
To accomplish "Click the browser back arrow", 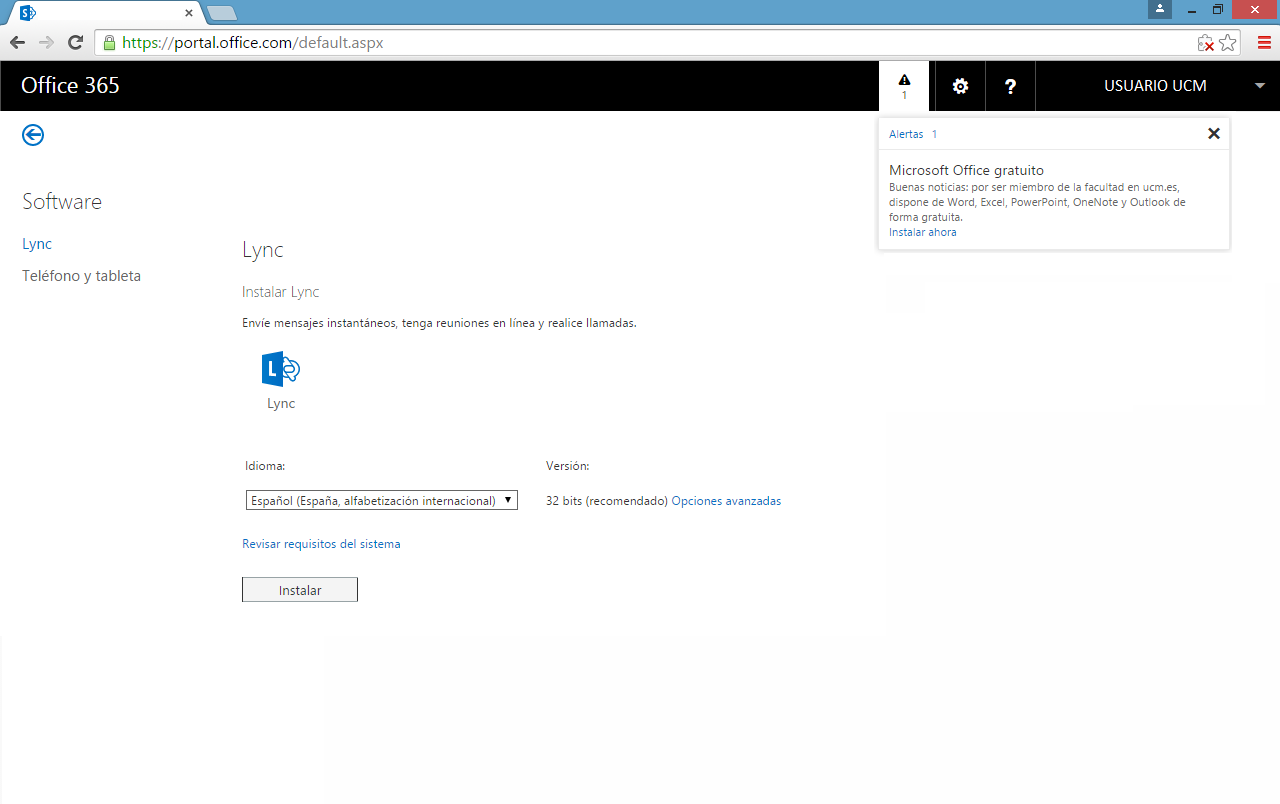I will click(17, 43).
